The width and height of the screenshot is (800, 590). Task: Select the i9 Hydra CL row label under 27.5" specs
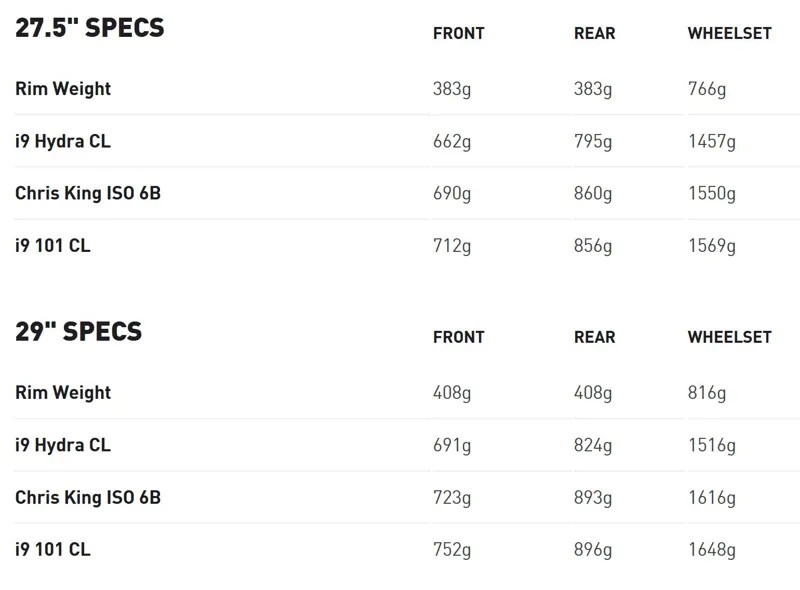coord(63,141)
